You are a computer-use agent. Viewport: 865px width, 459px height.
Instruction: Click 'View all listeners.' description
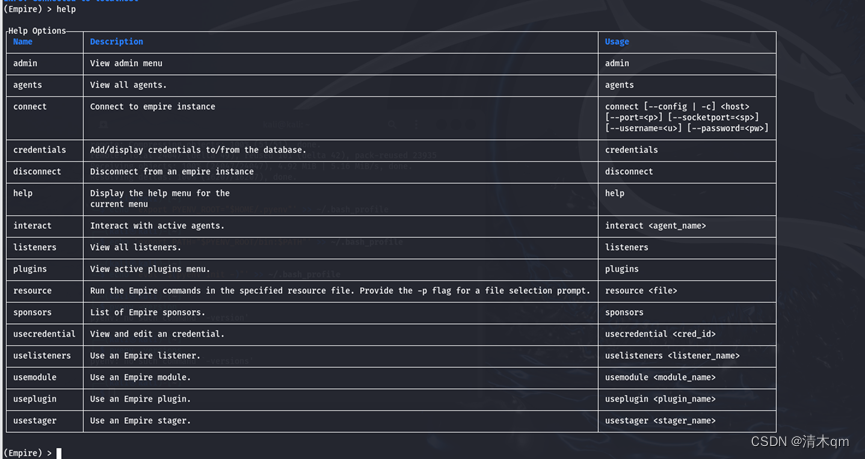[x=136, y=247]
